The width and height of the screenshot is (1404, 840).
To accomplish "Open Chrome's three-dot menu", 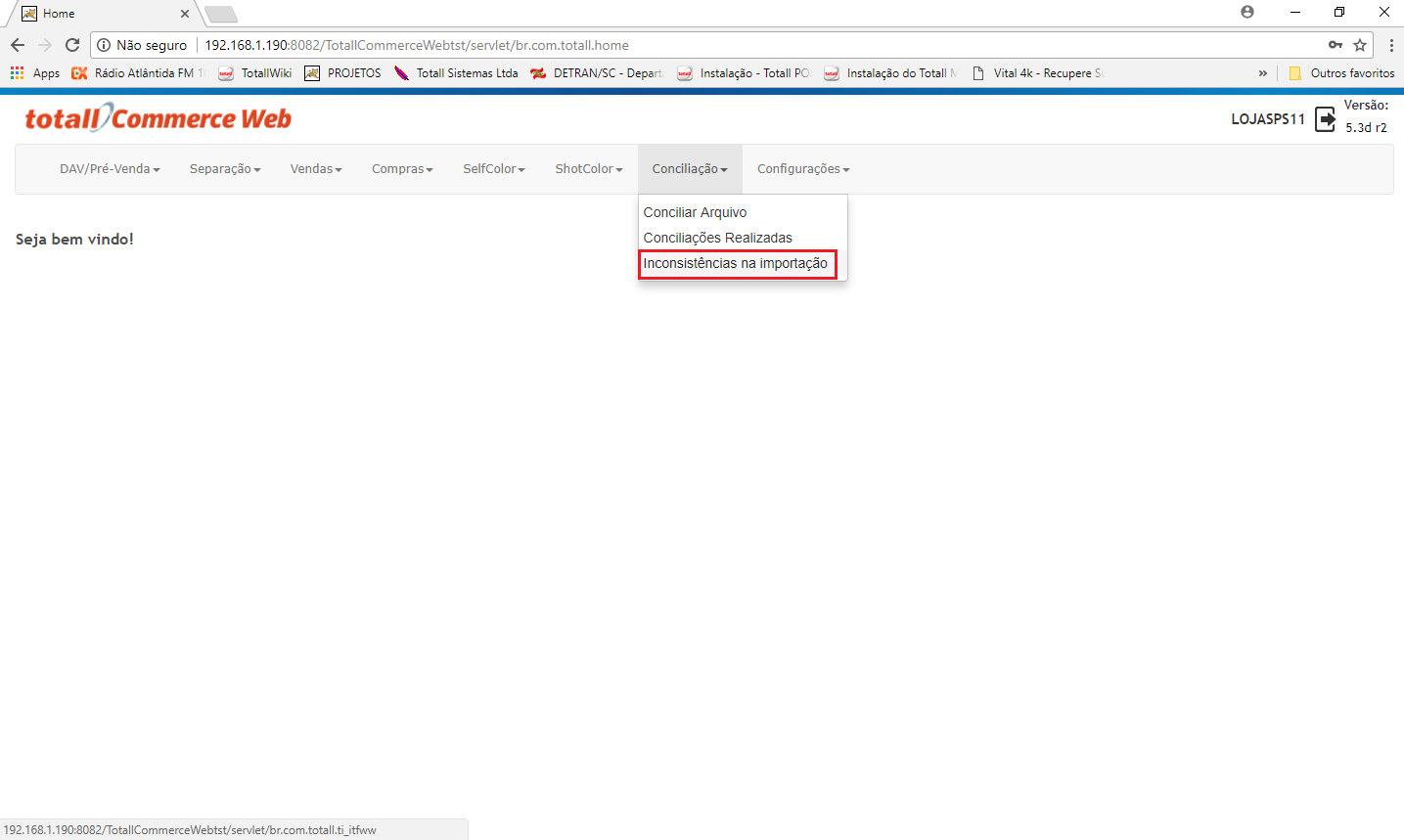I will (x=1390, y=45).
